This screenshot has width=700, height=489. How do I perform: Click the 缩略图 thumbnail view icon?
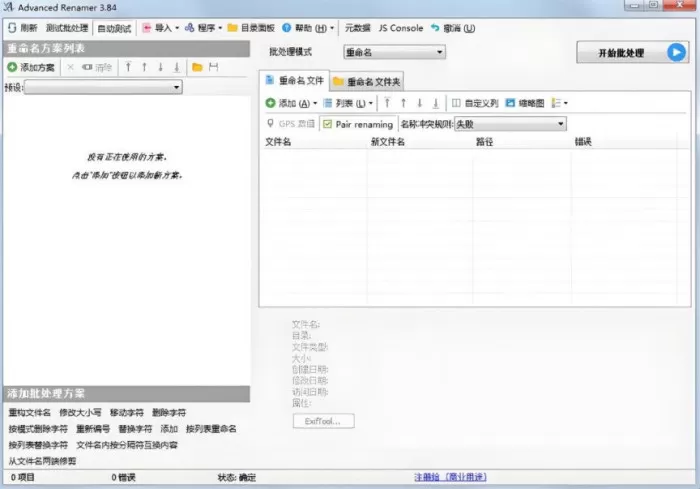[x=510, y=103]
